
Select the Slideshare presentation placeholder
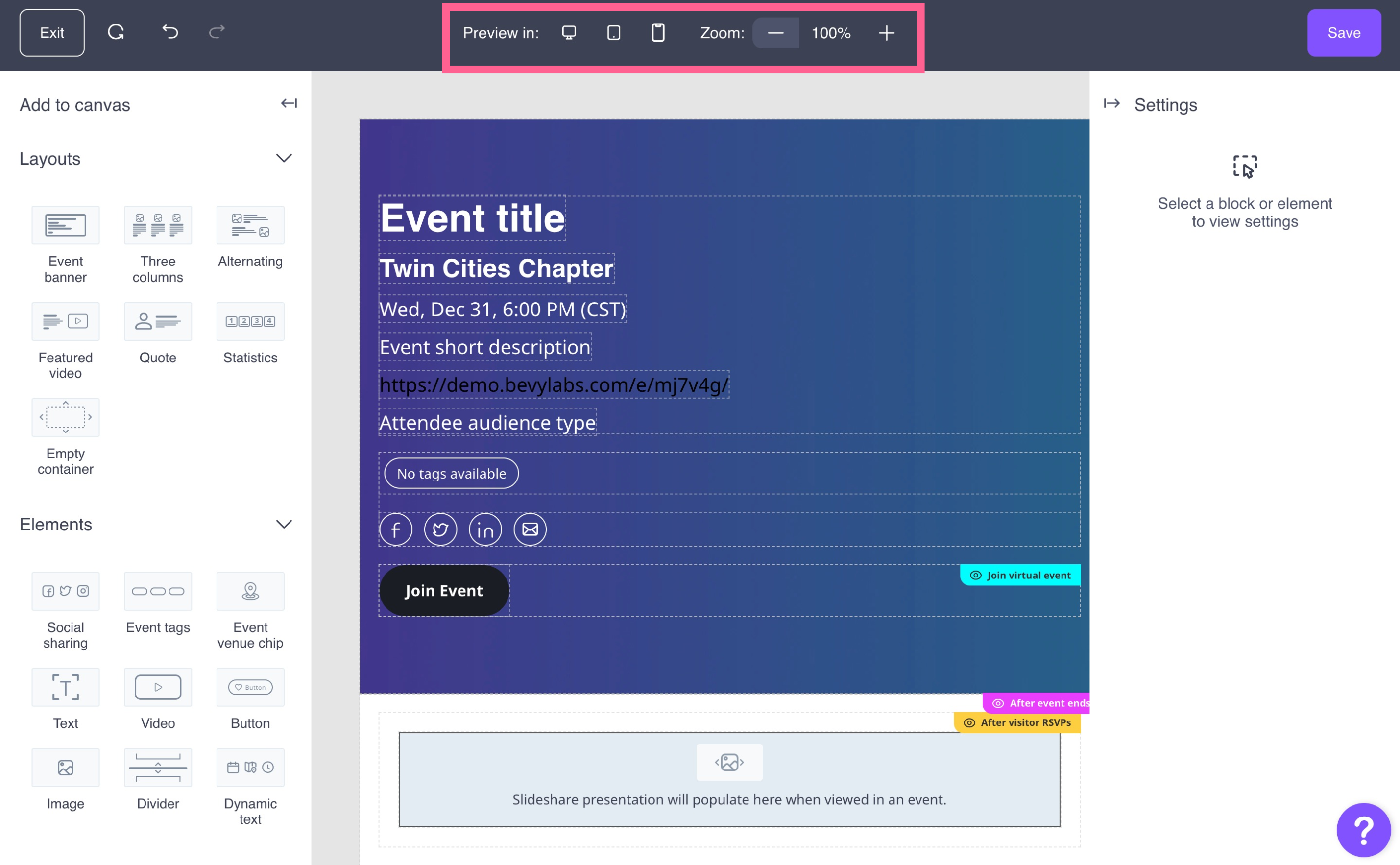(x=729, y=780)
